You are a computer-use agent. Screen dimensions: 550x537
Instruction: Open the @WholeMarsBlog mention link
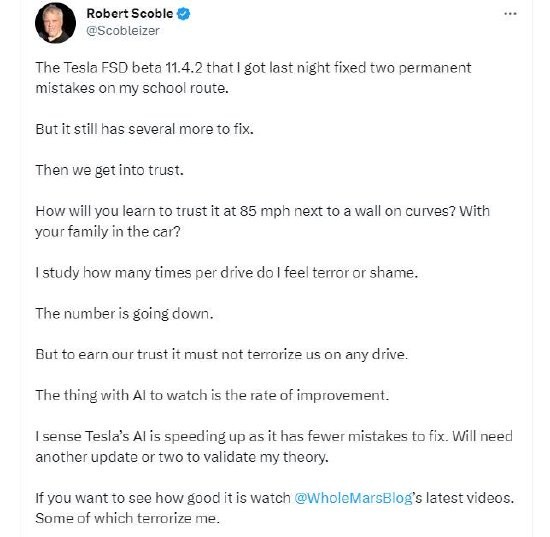(353, 498)
